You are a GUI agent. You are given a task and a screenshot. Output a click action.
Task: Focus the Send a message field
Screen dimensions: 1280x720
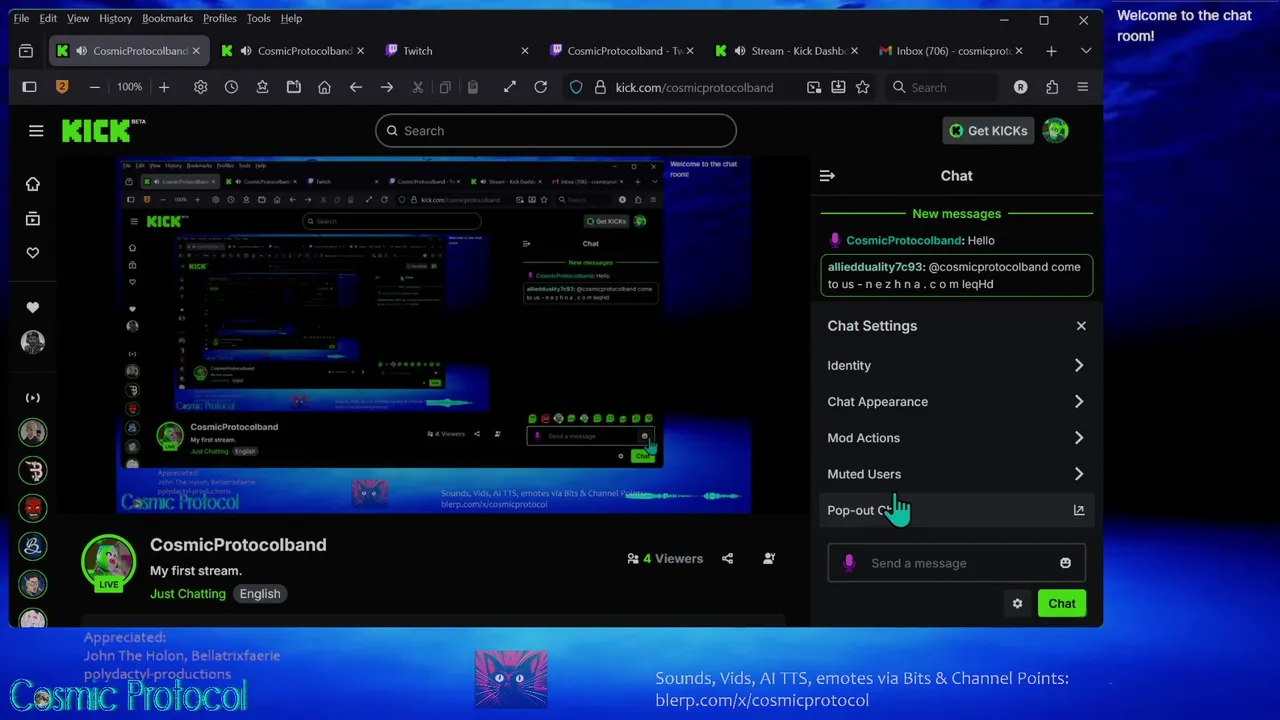[956, 563]
